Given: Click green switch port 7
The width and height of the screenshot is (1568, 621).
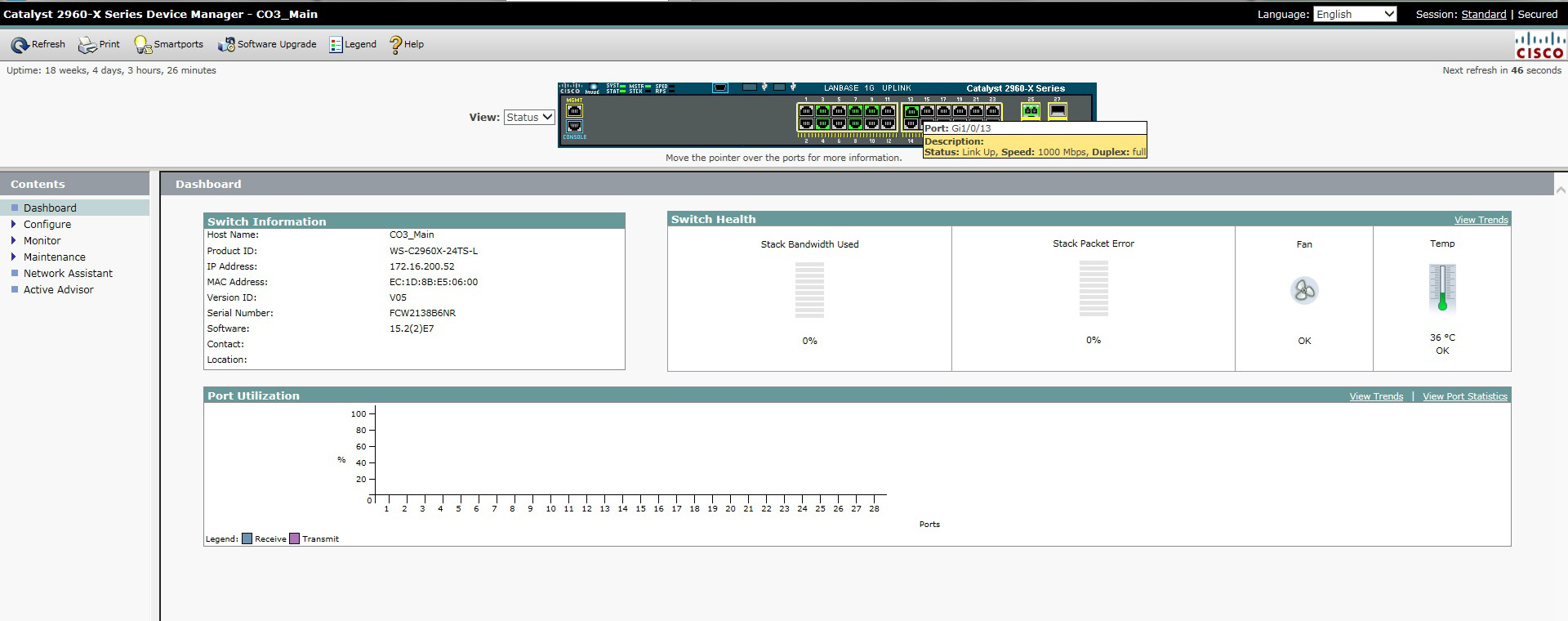Looking at the screenshot, I should point(855,111).
